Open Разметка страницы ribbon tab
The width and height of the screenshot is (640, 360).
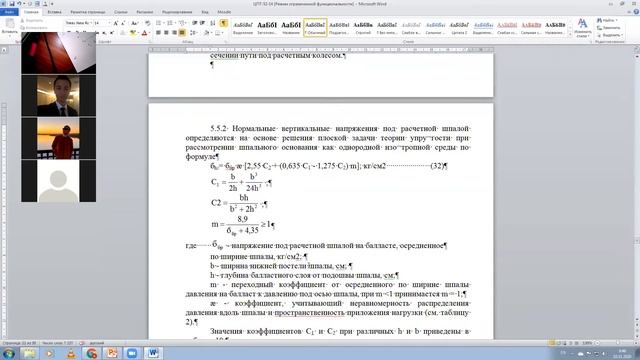[x=88, y=12]
